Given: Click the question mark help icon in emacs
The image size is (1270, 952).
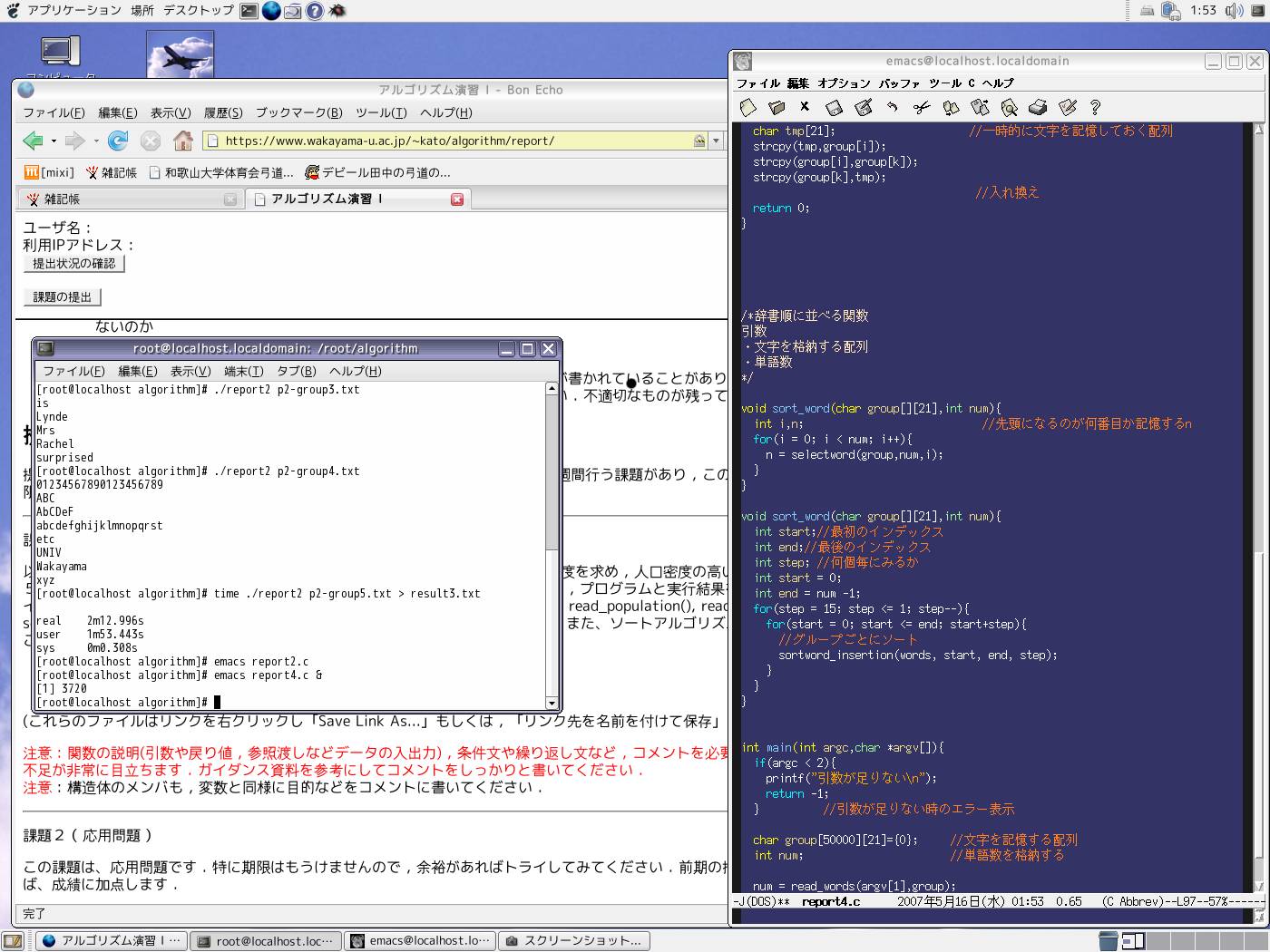Looking at the screenshot, I should tap(1095, 107).
